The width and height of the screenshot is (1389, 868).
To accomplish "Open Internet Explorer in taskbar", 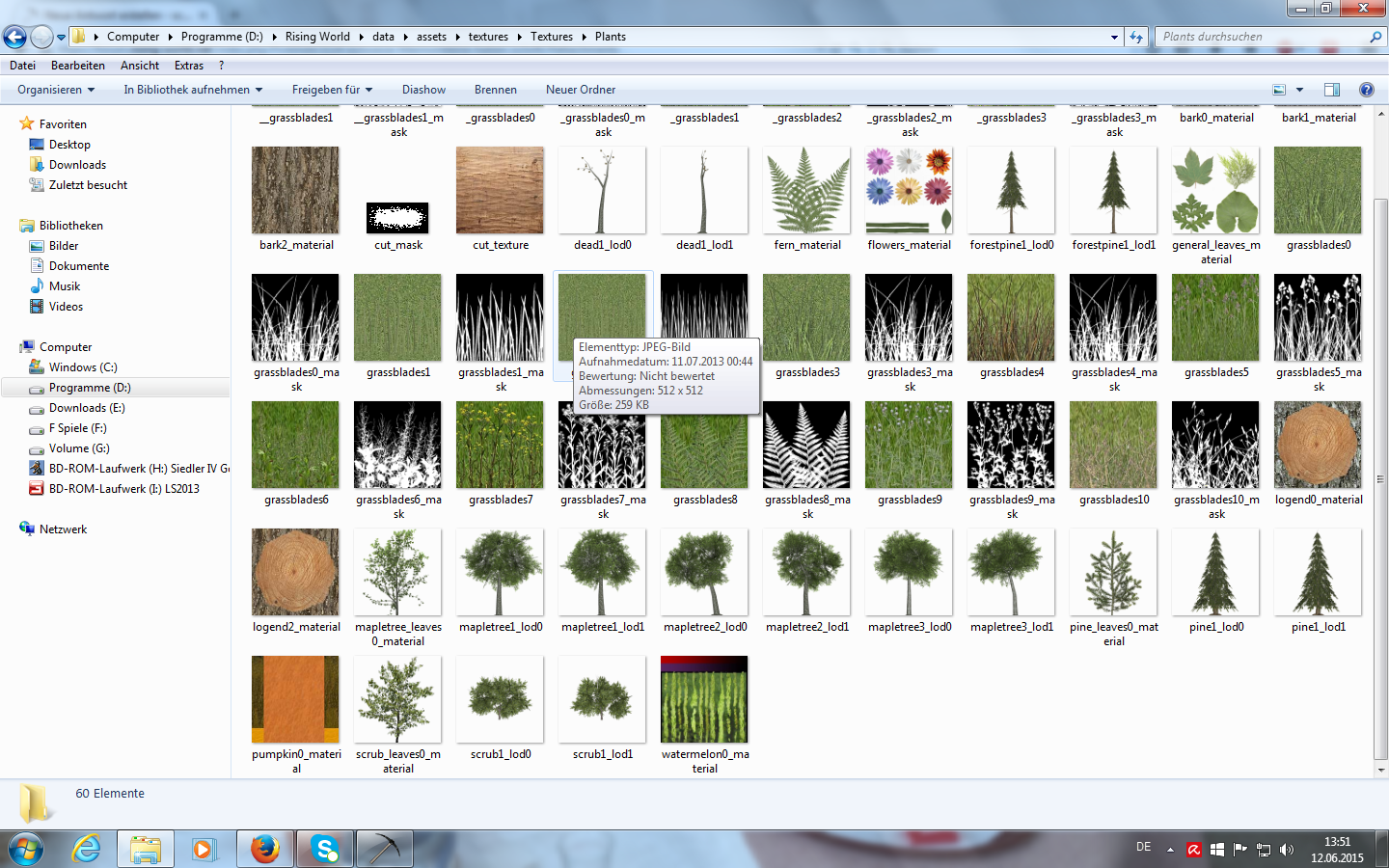I will (87, 849).
